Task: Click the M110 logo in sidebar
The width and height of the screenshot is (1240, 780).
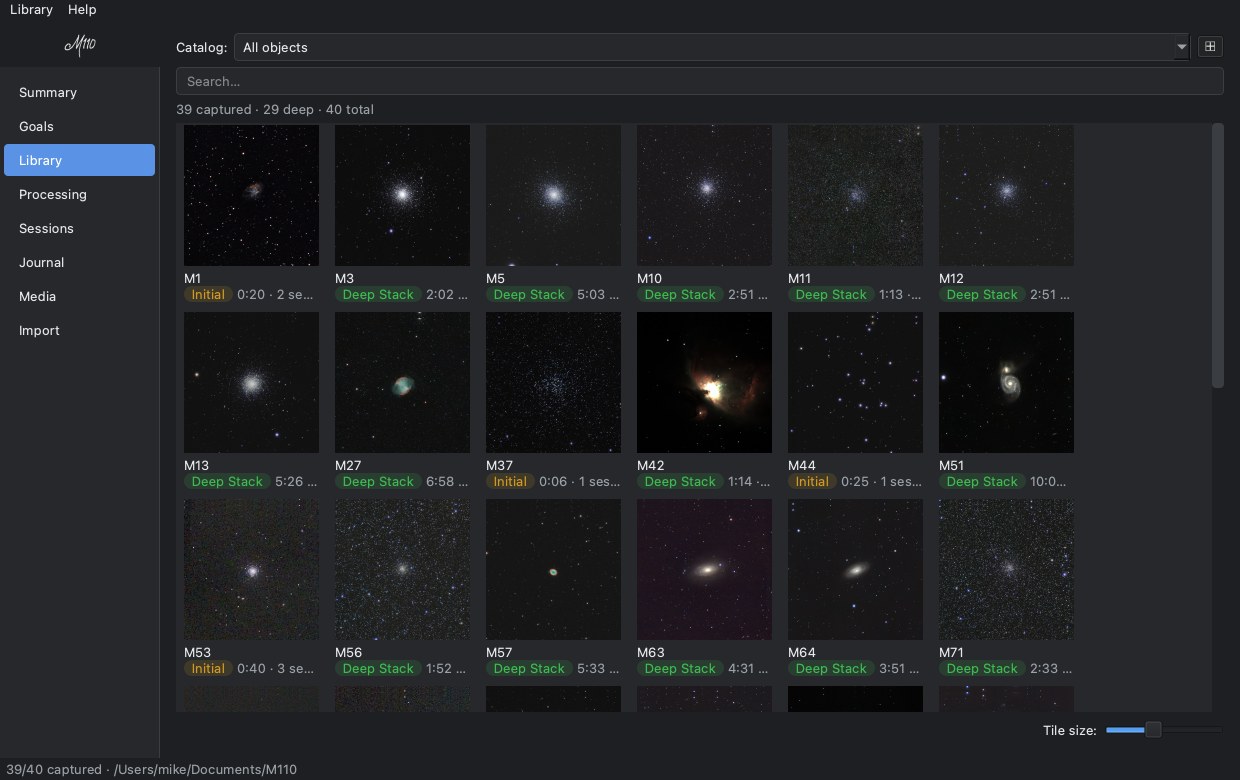Action: click(x=80, y=45)
